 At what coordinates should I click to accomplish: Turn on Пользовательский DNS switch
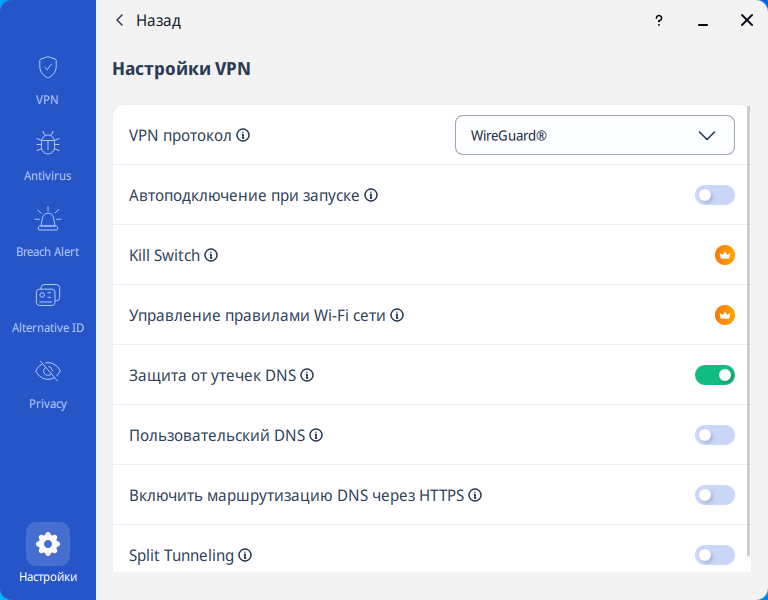point(715,435)
